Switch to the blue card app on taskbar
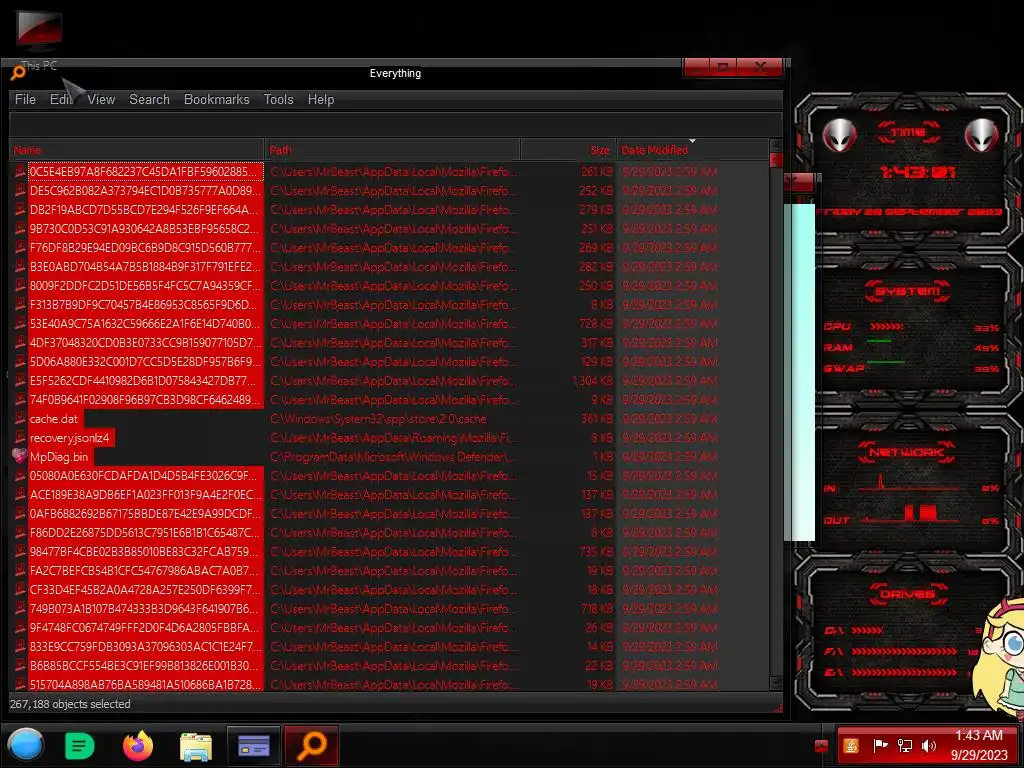This screenshot has width=1024, height=768. 254,745
